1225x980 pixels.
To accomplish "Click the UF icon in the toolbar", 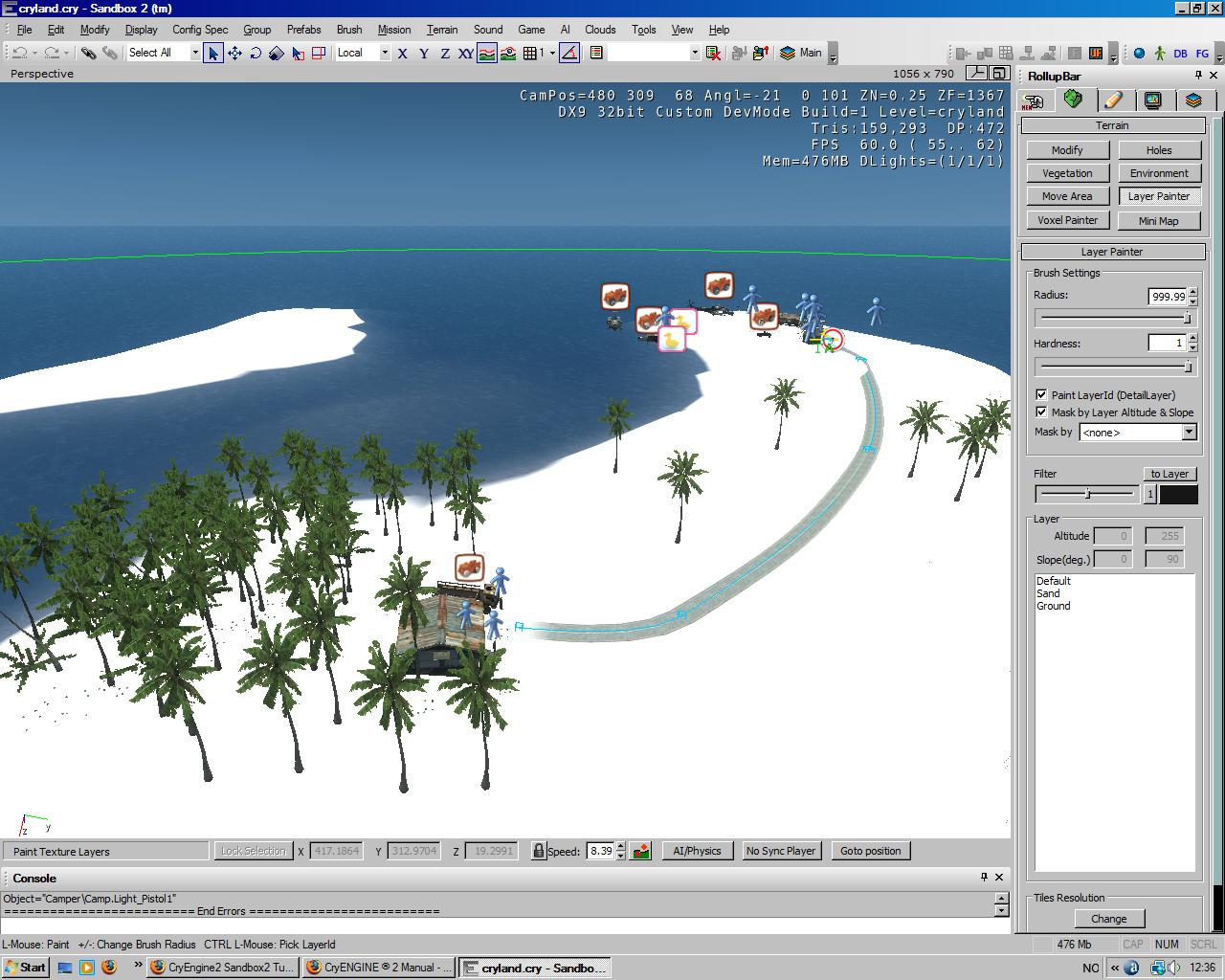I will tap(1096, 53).
